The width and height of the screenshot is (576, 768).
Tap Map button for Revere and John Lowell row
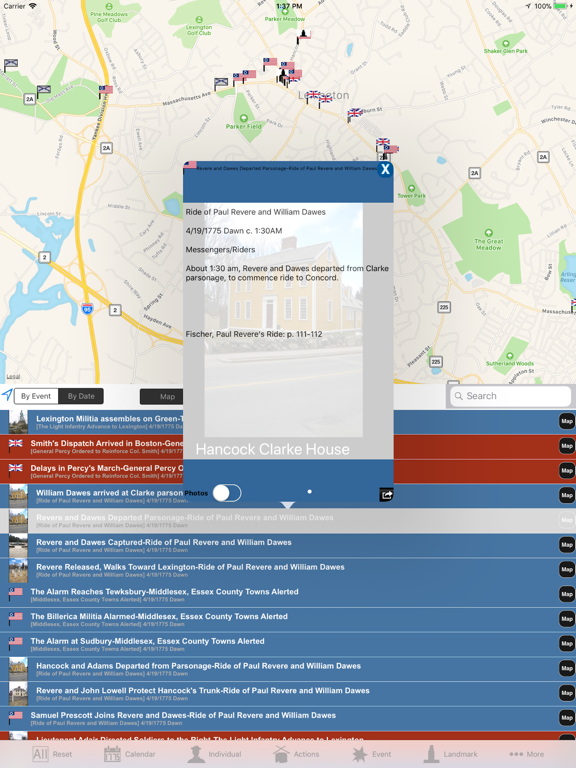tap(567, 693)
